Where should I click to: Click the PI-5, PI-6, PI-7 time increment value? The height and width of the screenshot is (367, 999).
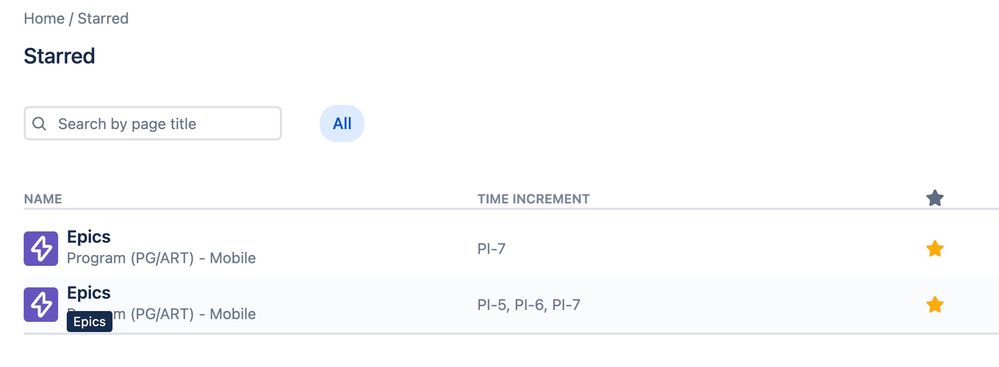[529, 305]
